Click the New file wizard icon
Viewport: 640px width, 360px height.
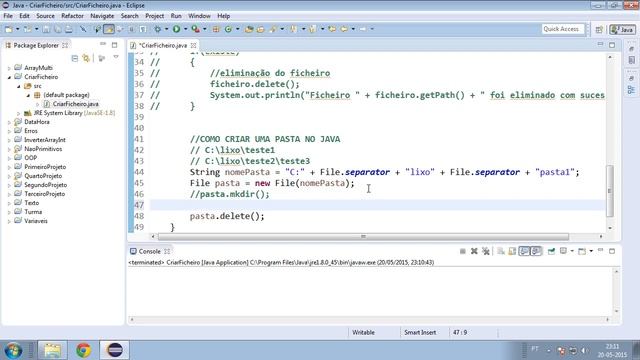(x=9, y=29)
